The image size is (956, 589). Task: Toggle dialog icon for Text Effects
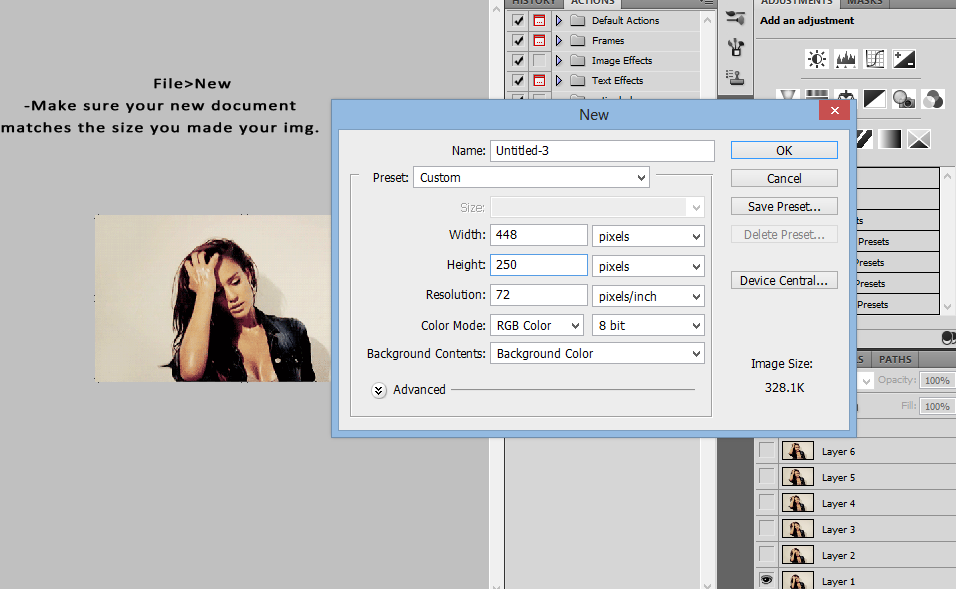tap(539, 80)
